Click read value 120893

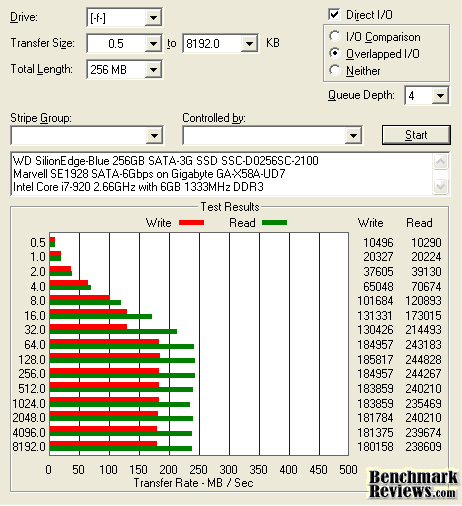(423, 301)
